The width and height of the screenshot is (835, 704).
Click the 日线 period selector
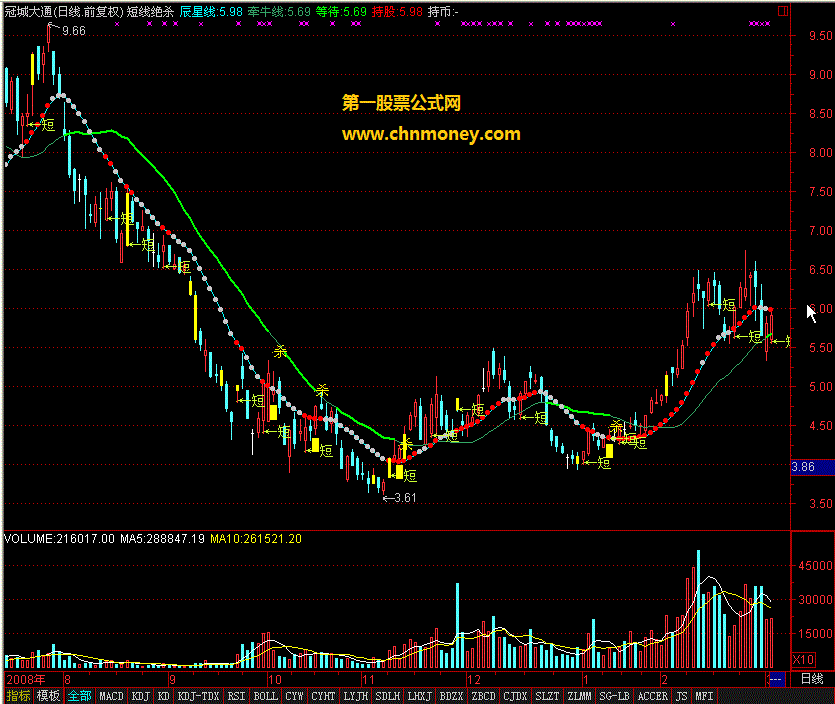tap(812, 679)
